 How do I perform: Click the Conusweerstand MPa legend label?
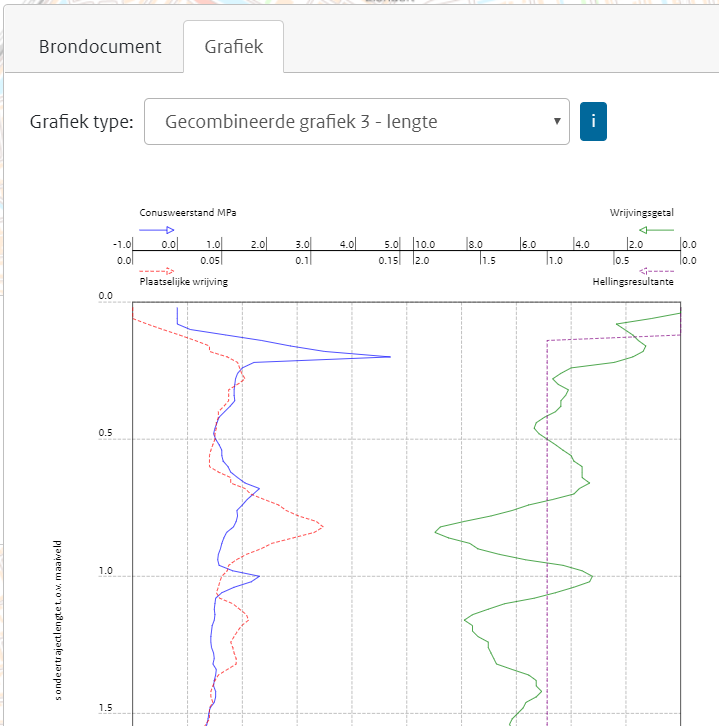pos(187,213)
